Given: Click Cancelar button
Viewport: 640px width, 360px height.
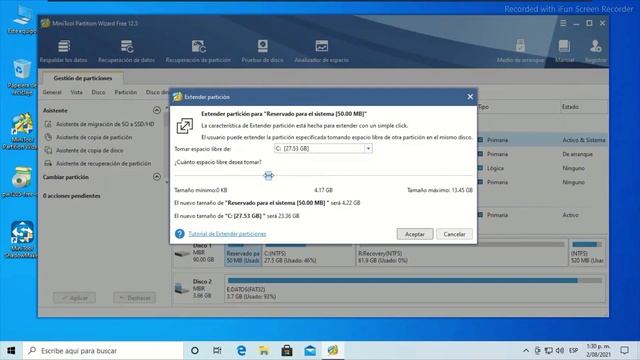Looking at the screenshot, I should 454,234.
